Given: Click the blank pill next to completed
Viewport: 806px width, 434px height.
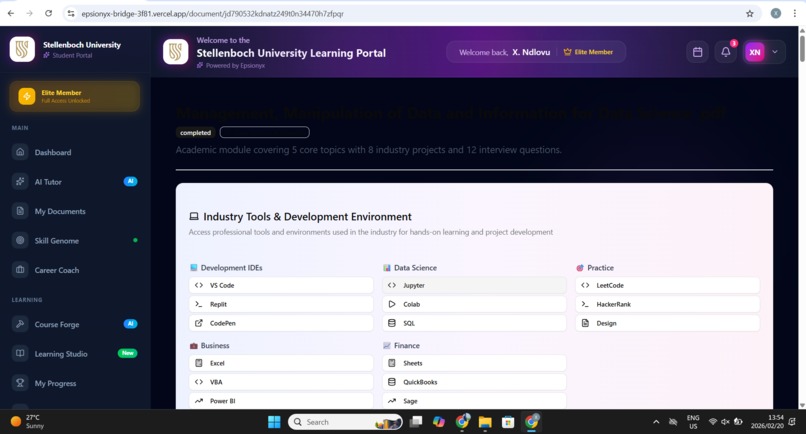Looking at the screenshot, I should coord(264,133).
